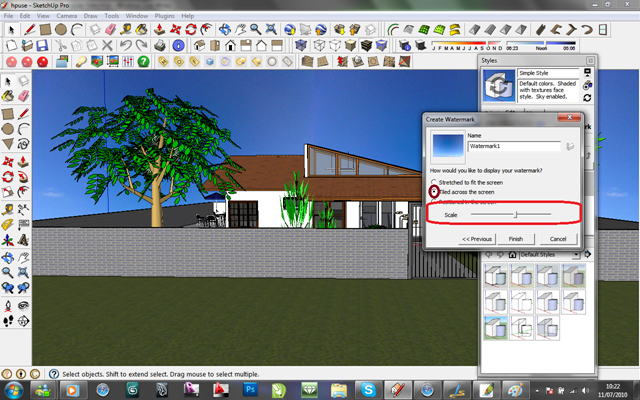The width and height of the screenshot is (640, 400).
Task: Select the Look Around eye tool in left toolbar
Action: (x=23, y=306)
